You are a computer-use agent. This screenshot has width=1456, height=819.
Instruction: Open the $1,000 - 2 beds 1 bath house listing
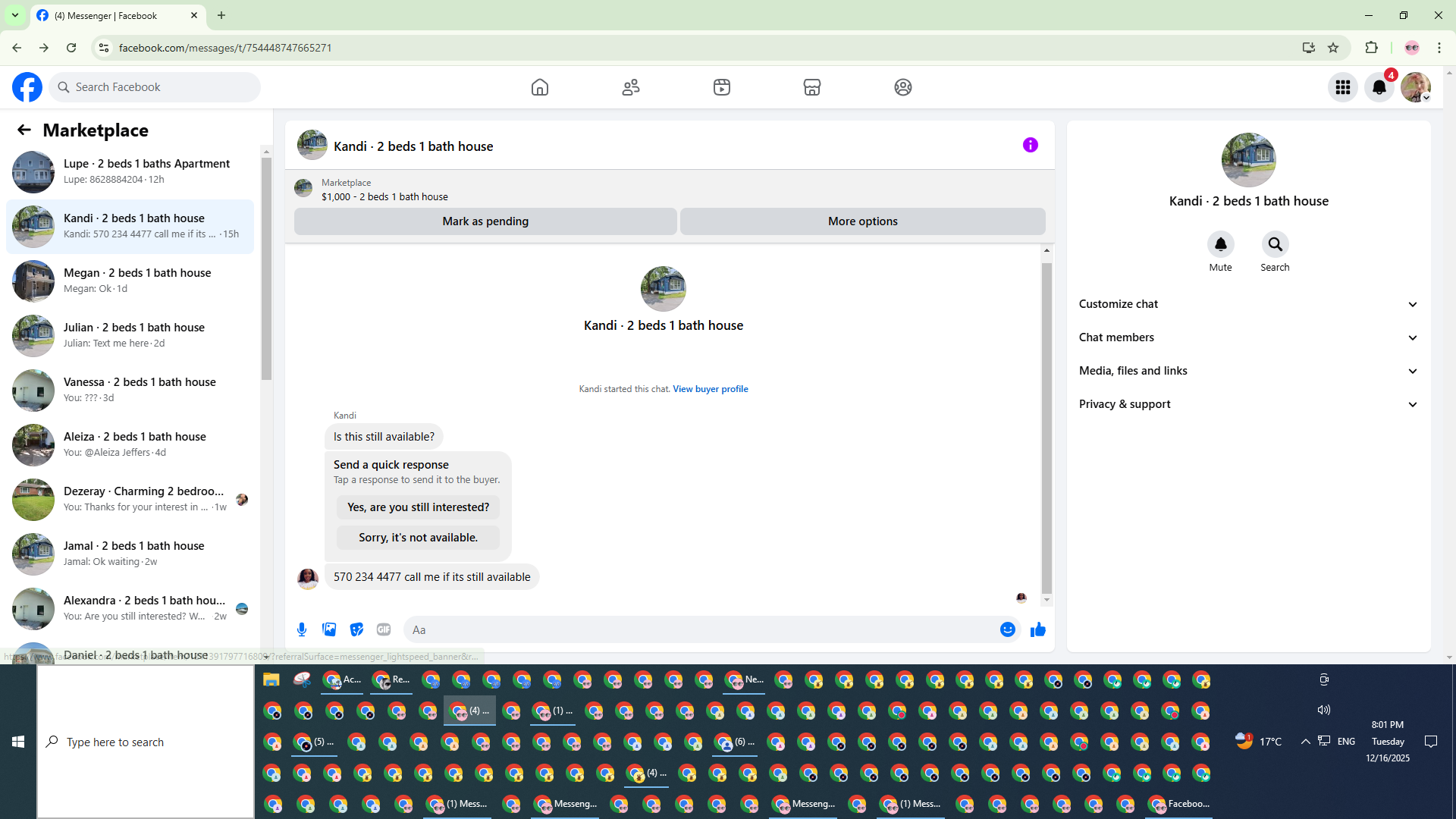click(384, 196)
